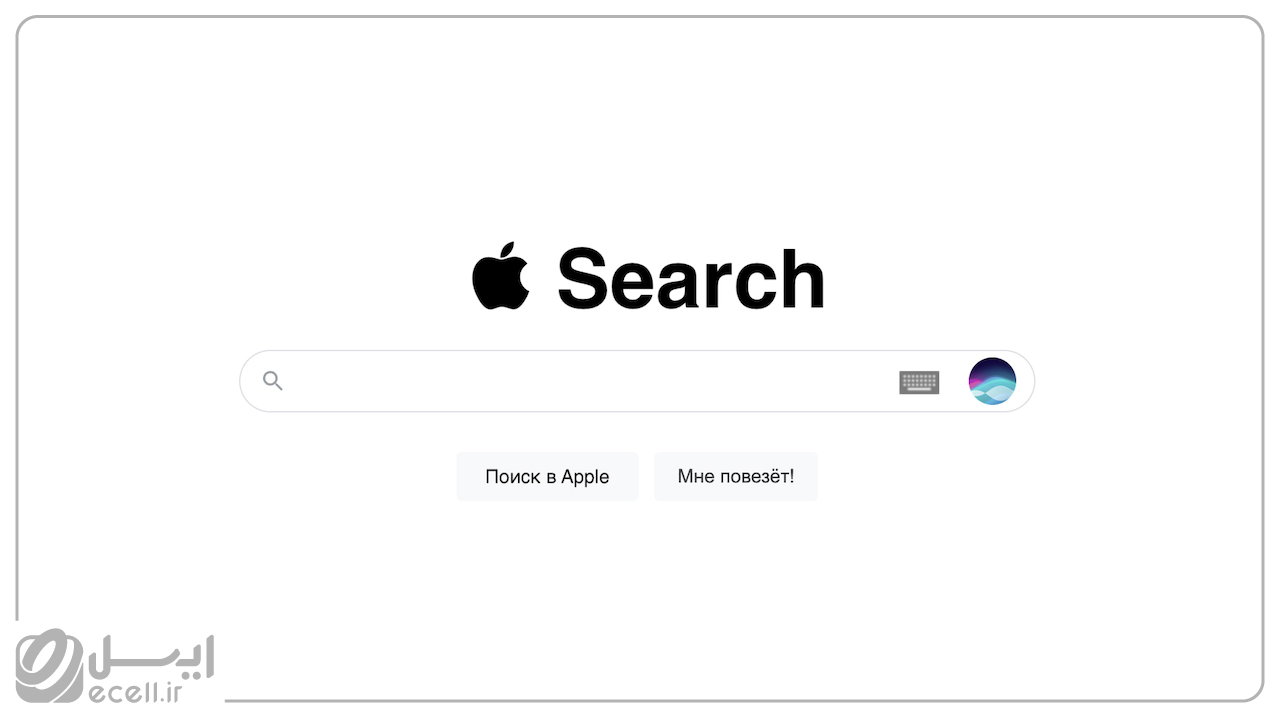The image size is (1280, 720).
Task: Open the on-screen keyboard icon
Action: [x=919, y=382]
